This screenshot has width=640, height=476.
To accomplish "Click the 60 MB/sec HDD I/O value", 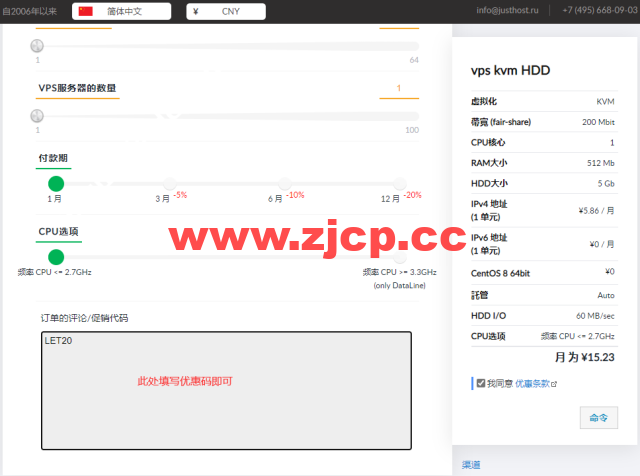I will coord(595,316).
